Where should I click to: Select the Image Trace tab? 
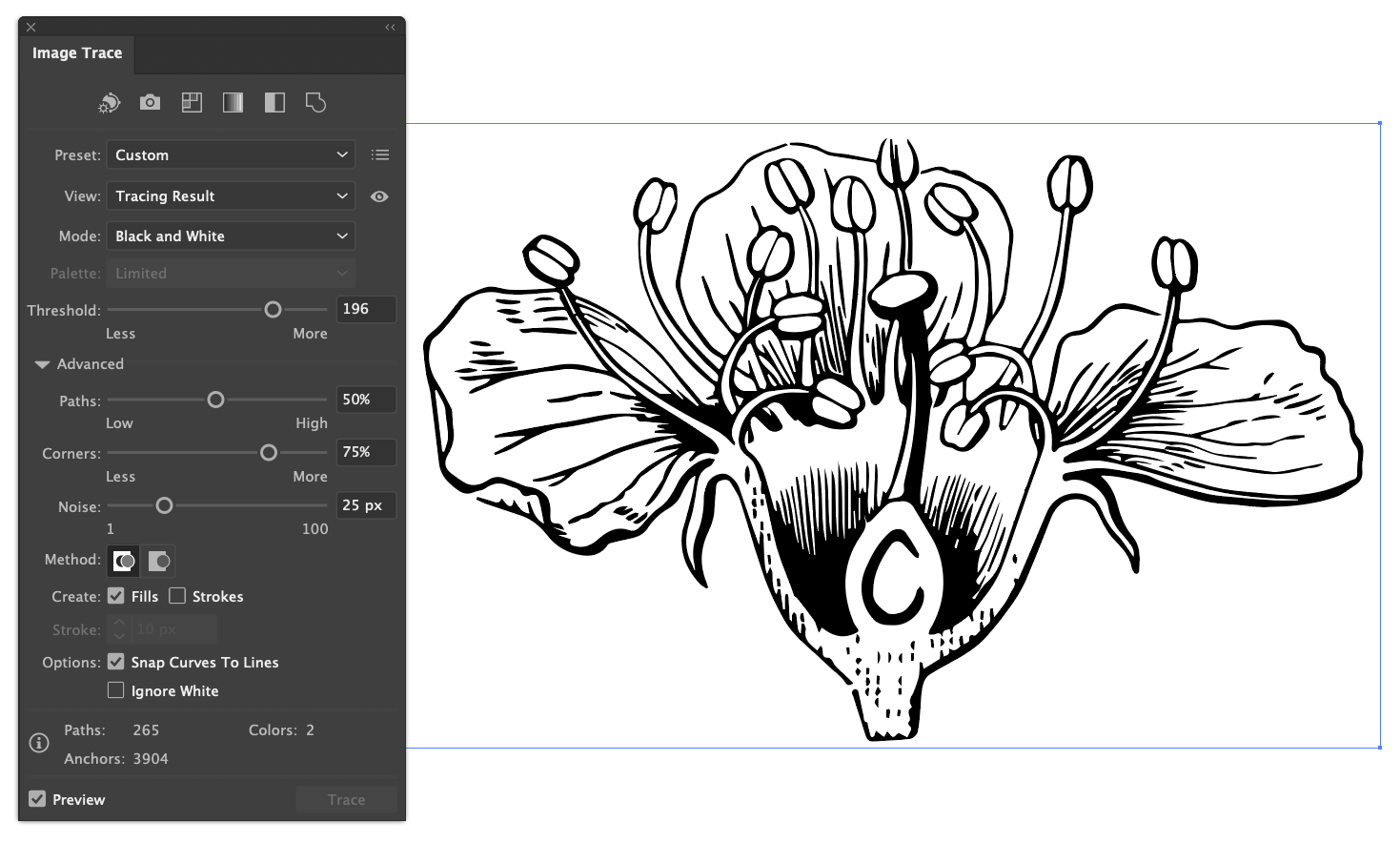(77, 53)
